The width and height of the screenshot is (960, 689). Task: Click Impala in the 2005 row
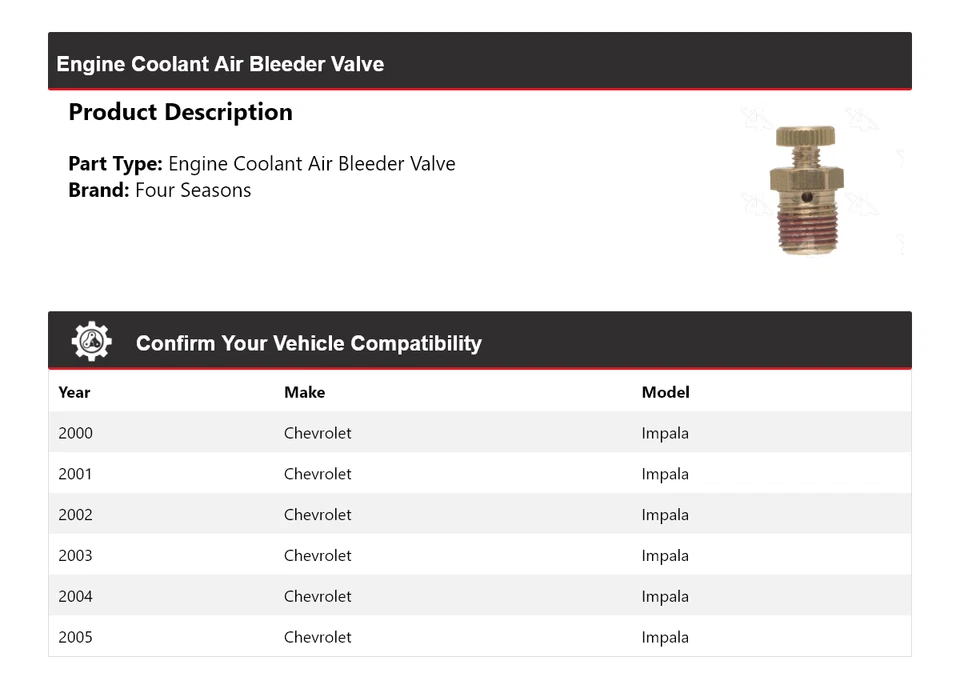(665, 637)
